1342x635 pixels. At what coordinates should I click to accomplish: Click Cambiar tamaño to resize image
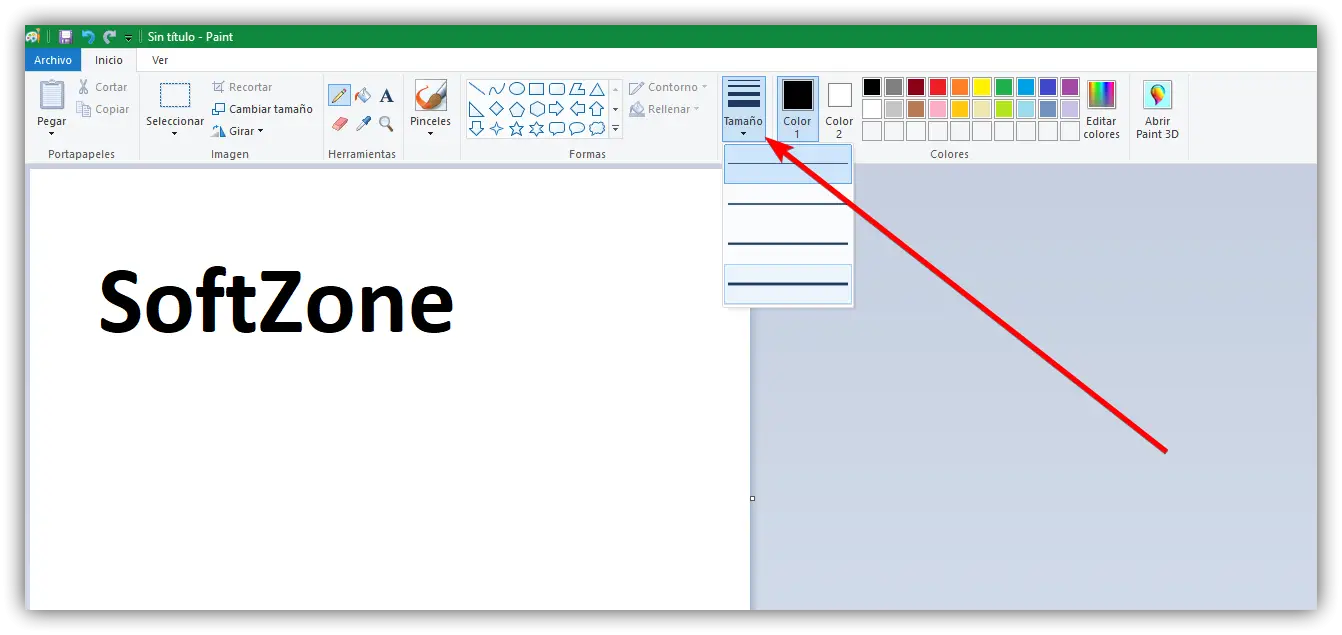[x=263, y=109]
